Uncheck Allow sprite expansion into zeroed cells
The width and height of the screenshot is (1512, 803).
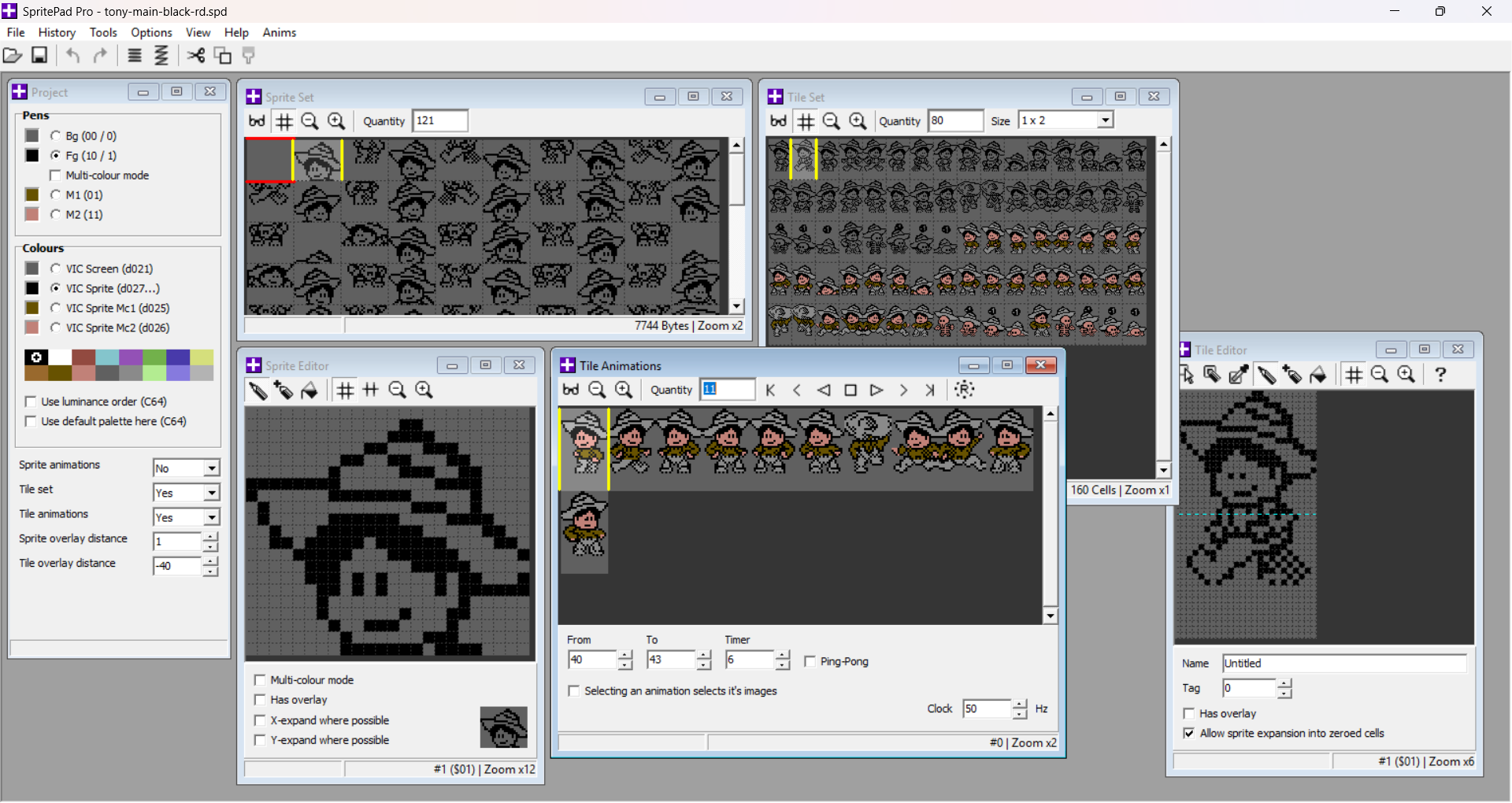1189,733
